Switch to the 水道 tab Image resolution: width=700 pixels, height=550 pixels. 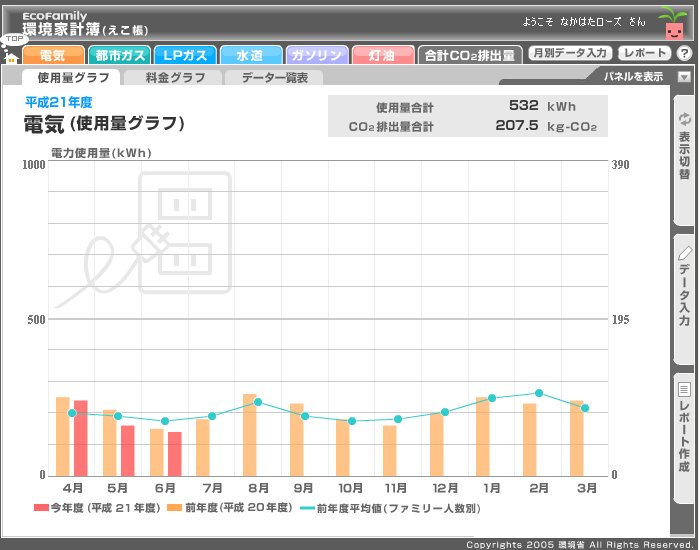[x=249, y=55]
